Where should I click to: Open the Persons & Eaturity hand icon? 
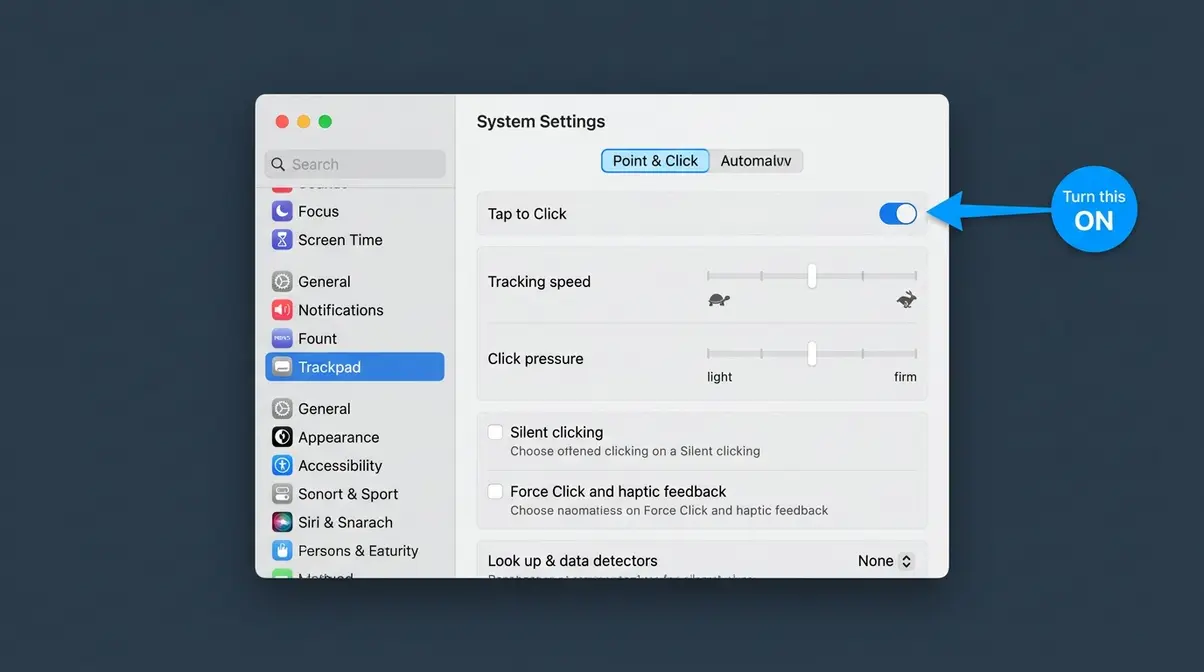282,550
